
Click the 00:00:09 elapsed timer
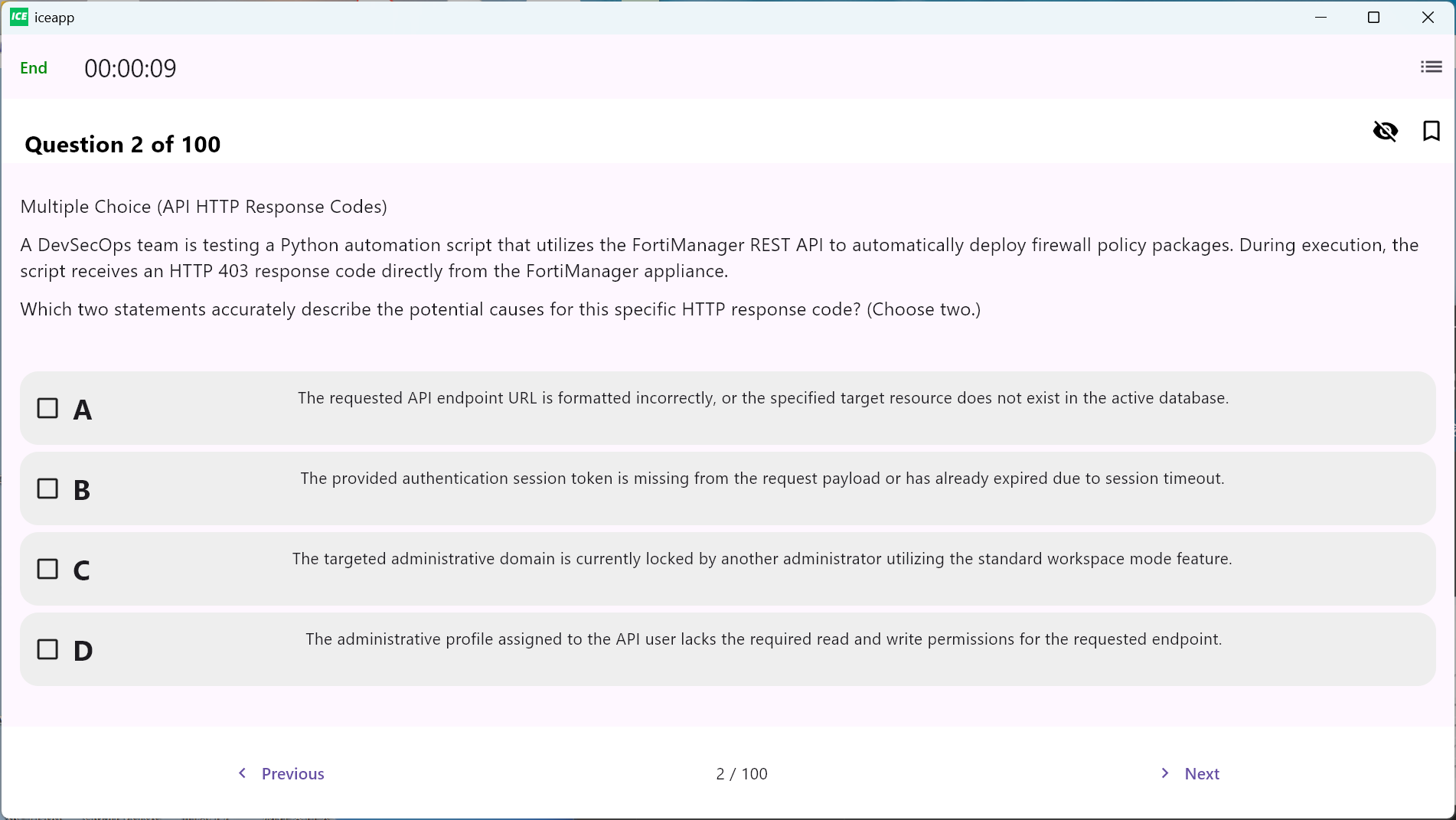click(130, 68)
